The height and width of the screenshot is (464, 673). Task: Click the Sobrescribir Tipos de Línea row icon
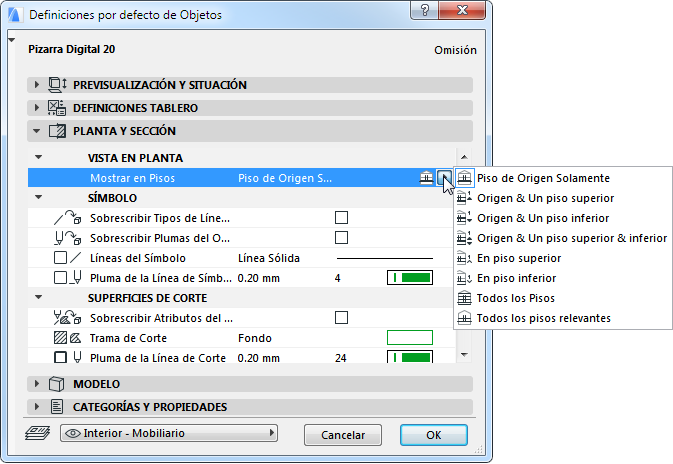tap(67, 218)
